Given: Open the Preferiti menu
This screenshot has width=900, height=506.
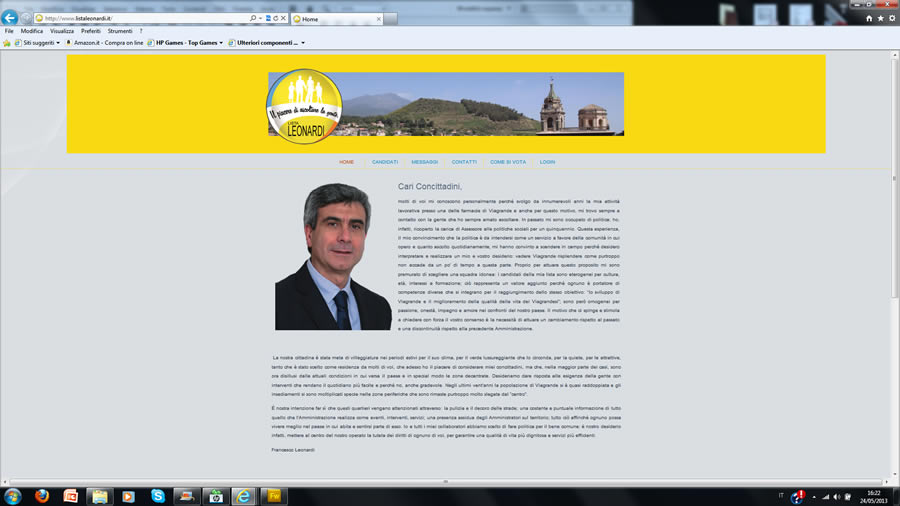Looking at the screenshot, I should (x=91, y=31).
